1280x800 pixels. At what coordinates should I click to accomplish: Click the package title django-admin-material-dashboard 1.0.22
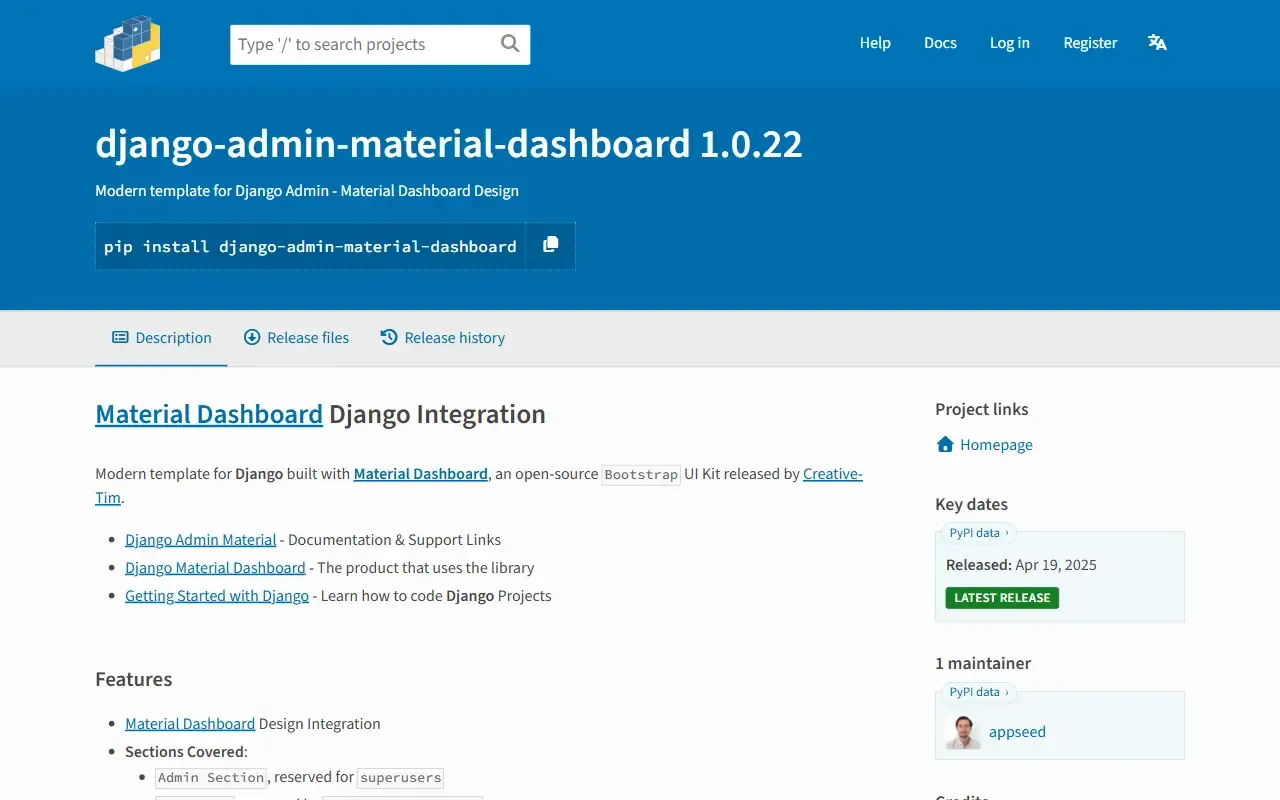(449, 144)
